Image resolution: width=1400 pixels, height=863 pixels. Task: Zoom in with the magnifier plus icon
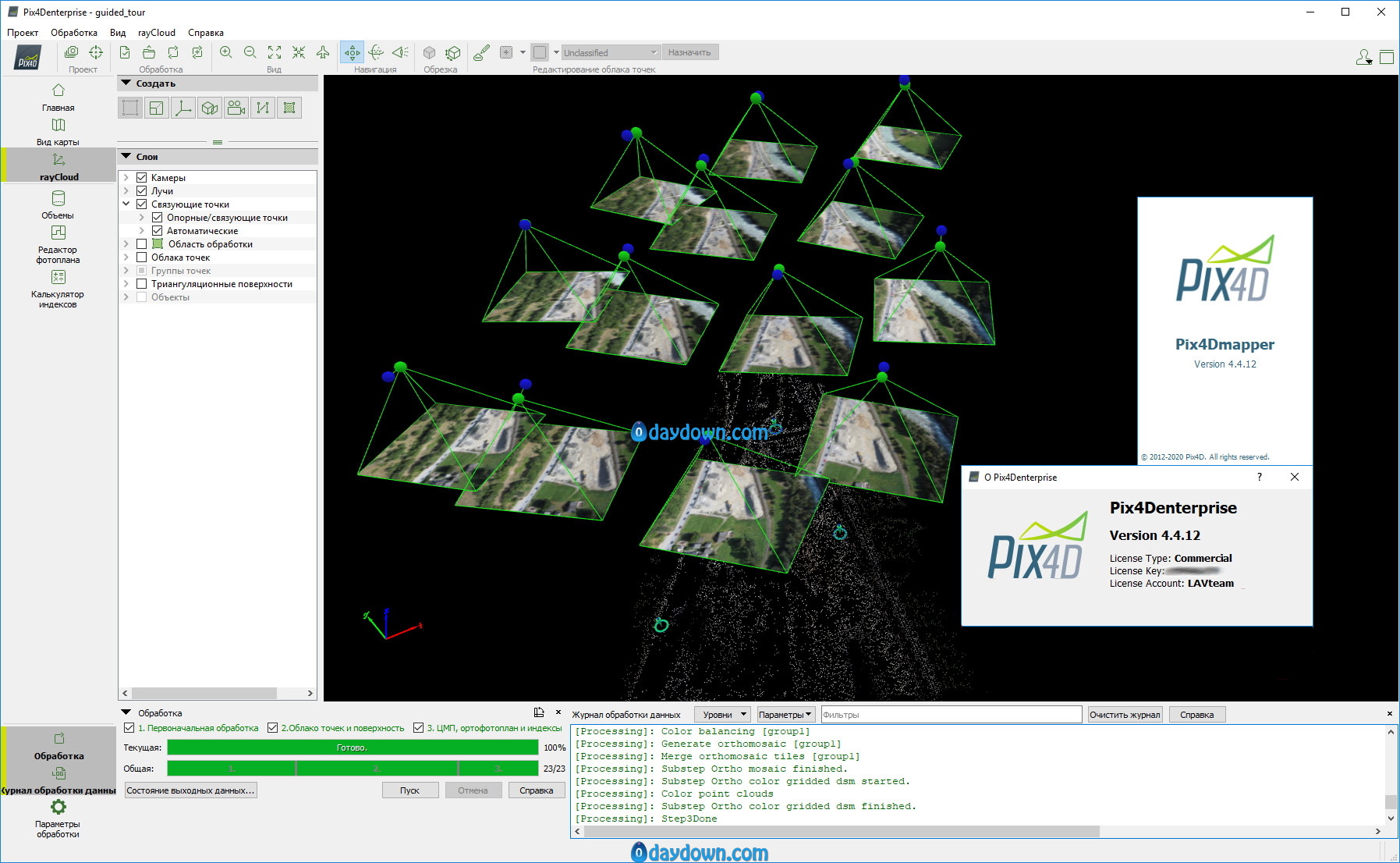point(226,52)
